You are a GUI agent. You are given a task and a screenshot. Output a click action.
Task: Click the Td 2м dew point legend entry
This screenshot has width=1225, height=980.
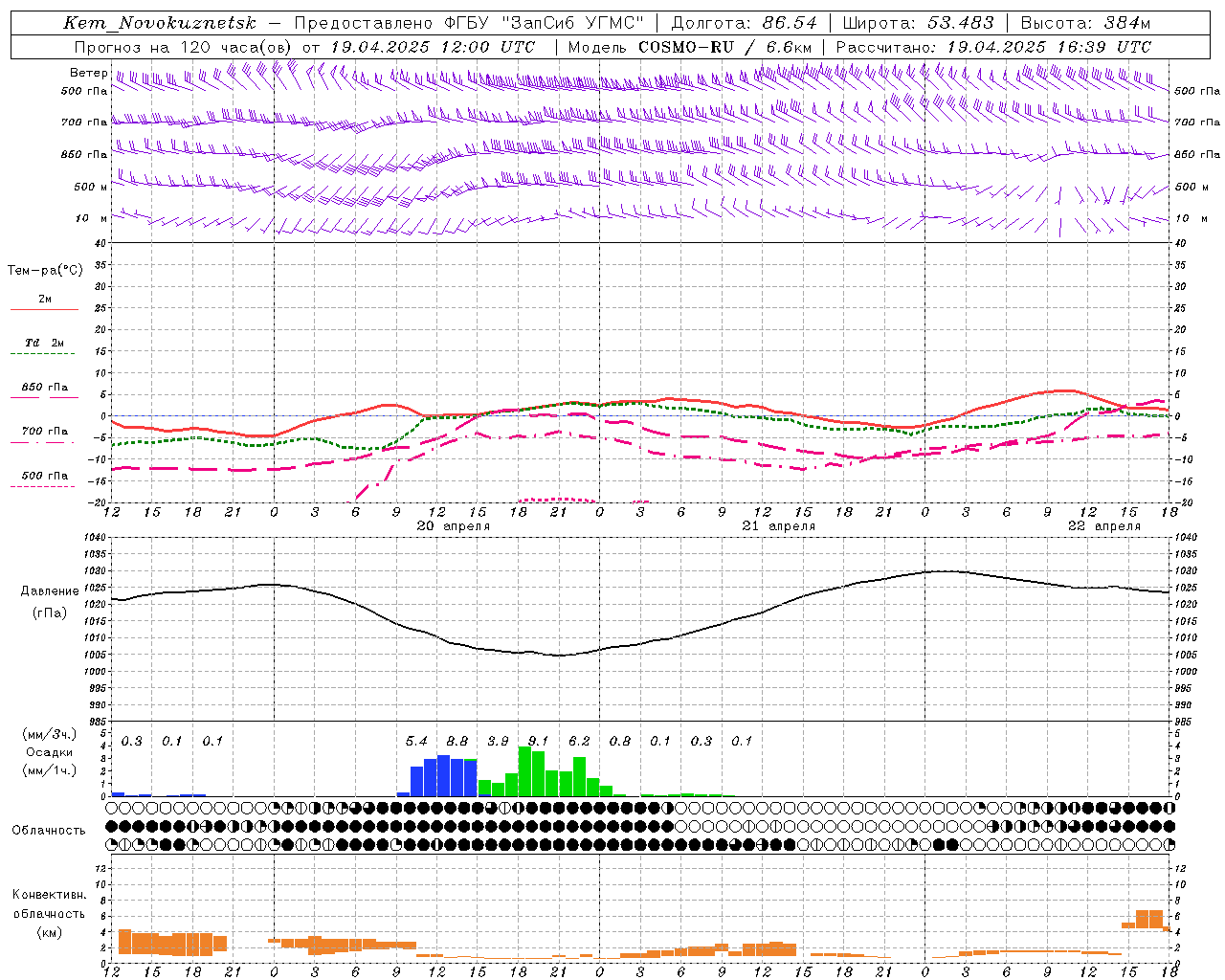pyautogui.click(x=45, y=343)
